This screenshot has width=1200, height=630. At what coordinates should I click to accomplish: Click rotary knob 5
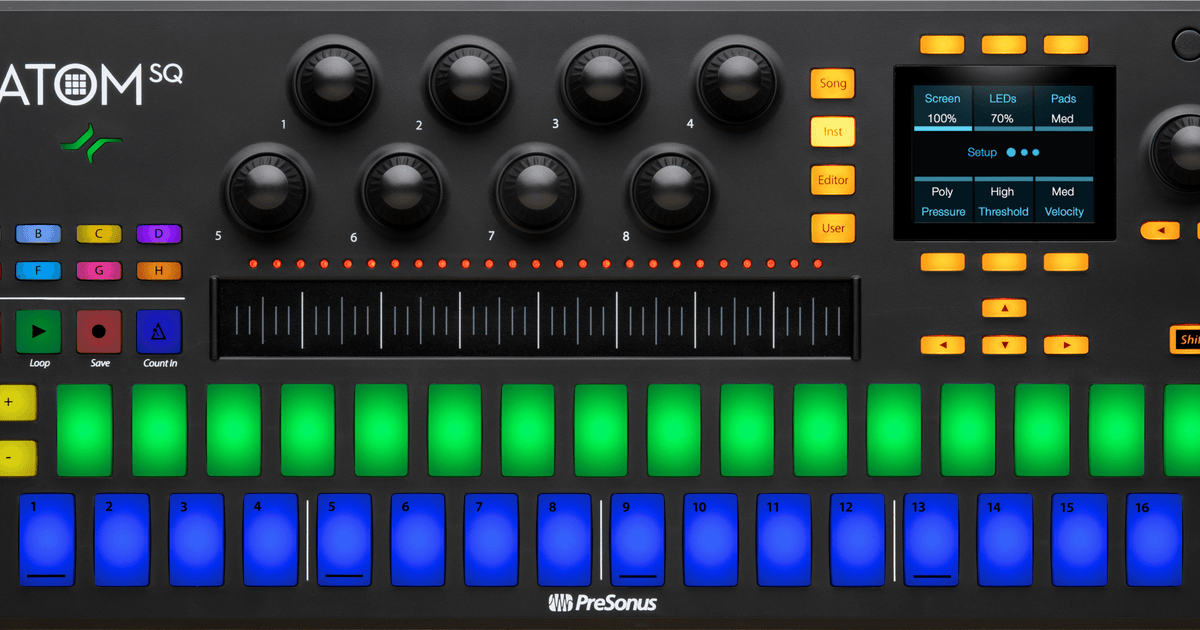click(x=268, y=190)
